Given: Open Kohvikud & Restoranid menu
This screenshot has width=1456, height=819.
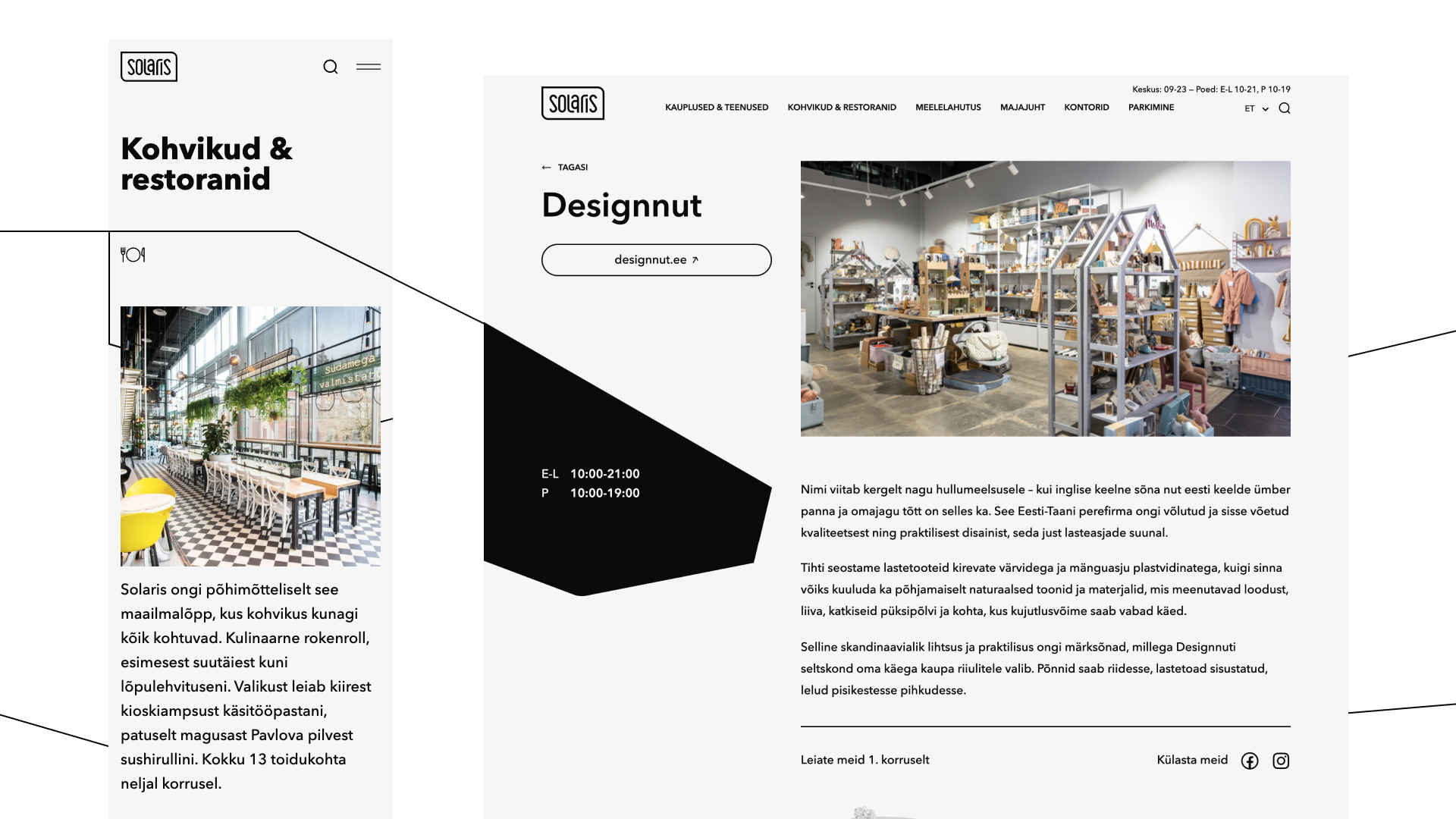Looking at the screenshot, I should pyautogui.click(x=842, y=108).
